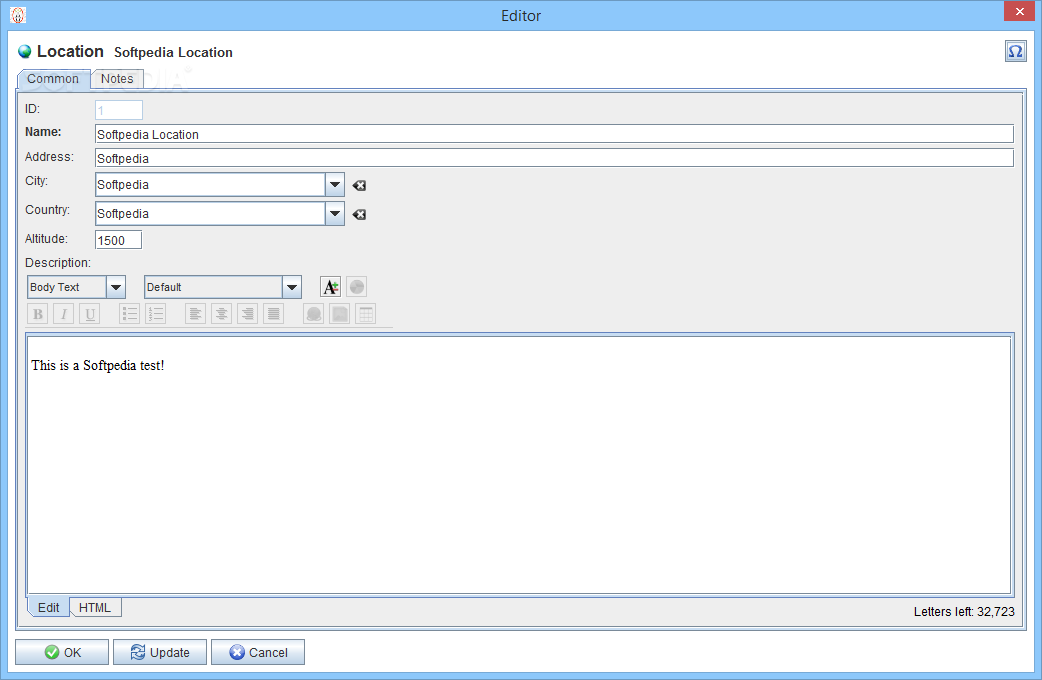Open the text color wheel icon
This screenshot has height=680, width=1042.
point(357,287)
